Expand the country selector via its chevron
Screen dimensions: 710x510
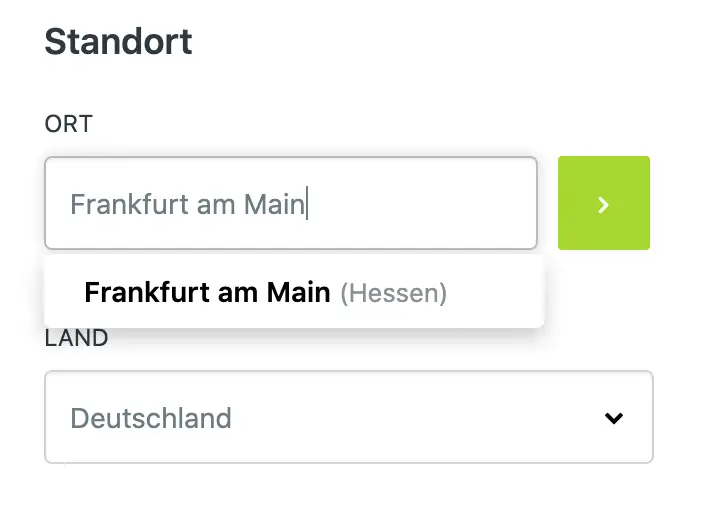pyautogui.click(x=614, y=418)
